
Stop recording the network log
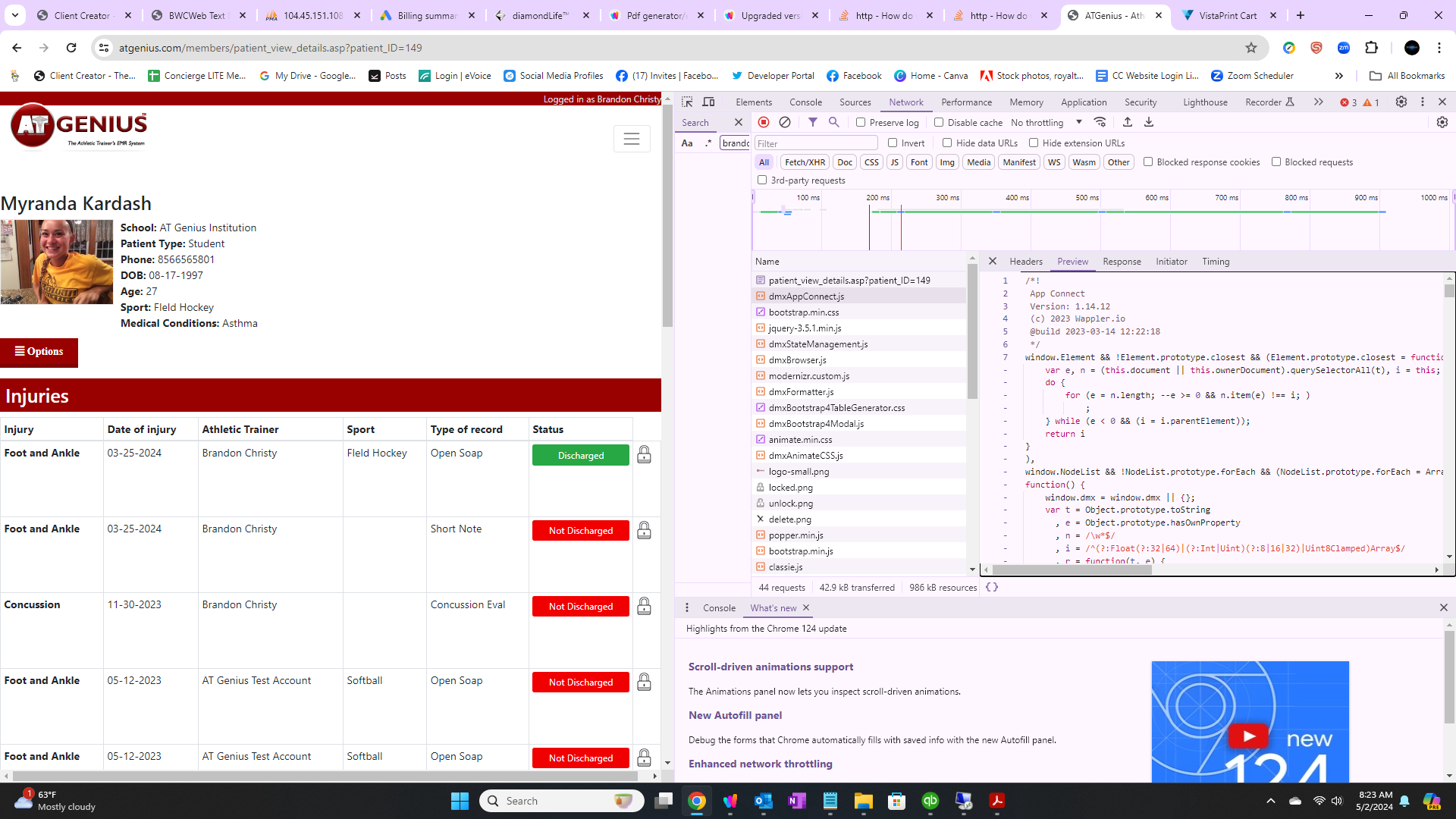coord(764,122)
